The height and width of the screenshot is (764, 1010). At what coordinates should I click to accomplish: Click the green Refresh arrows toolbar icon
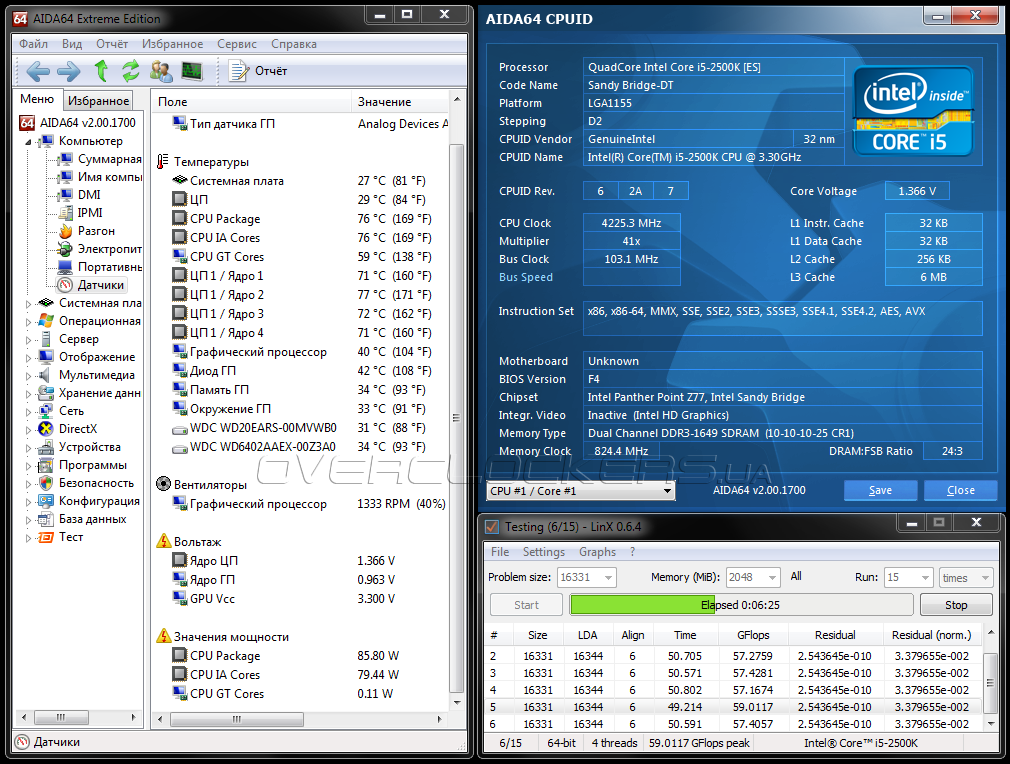tap(130, 71)
